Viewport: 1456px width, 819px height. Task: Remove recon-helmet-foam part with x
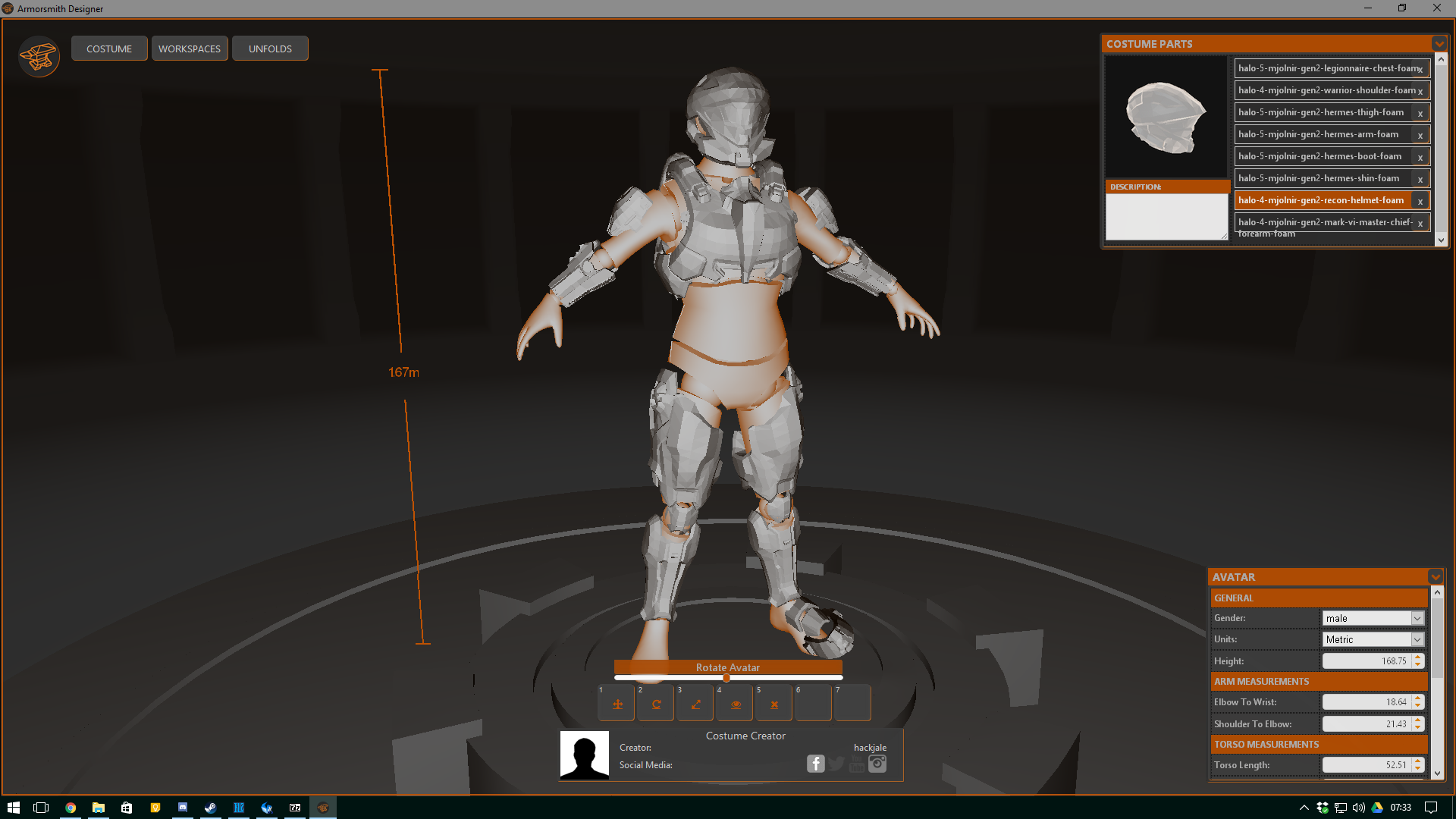click(1421, 202)
